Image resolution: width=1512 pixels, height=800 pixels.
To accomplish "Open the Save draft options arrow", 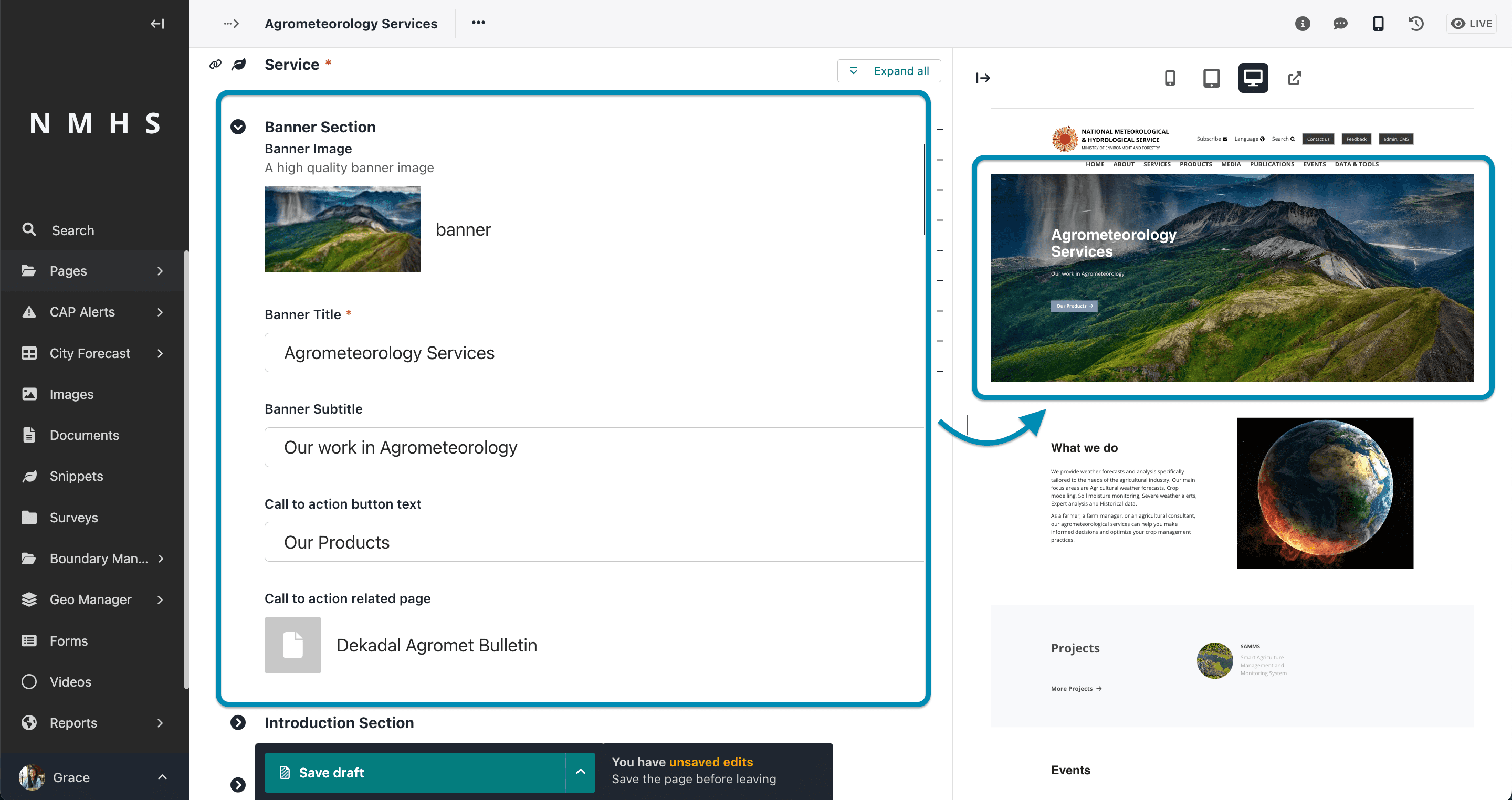I will coord(580,772).
